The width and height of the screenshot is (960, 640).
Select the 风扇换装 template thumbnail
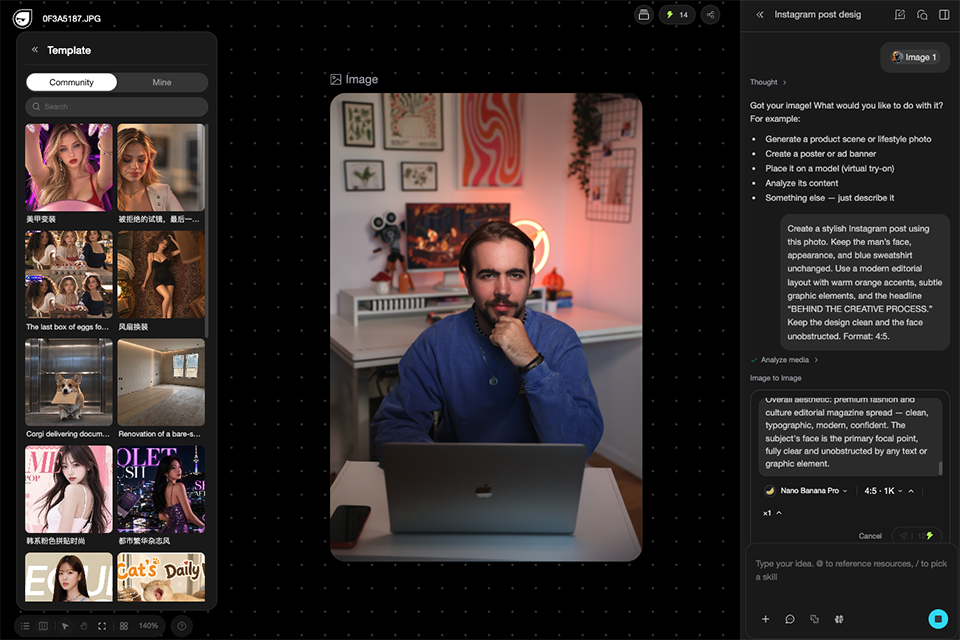161,274
